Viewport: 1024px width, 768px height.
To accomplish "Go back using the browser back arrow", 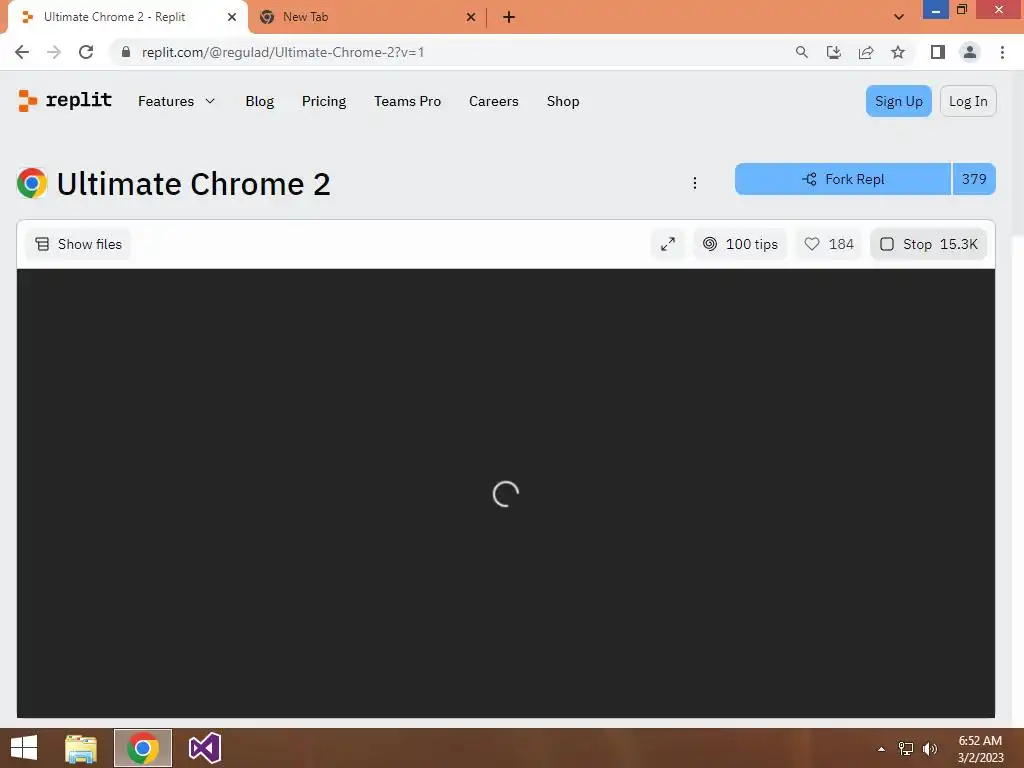I will (22, 52).
